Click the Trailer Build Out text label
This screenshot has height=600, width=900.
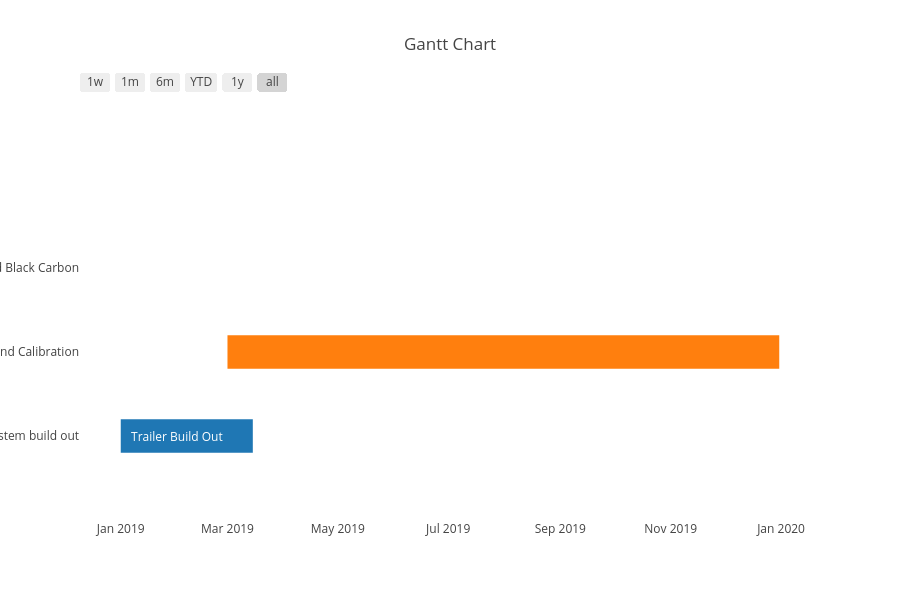pos(177,437)
